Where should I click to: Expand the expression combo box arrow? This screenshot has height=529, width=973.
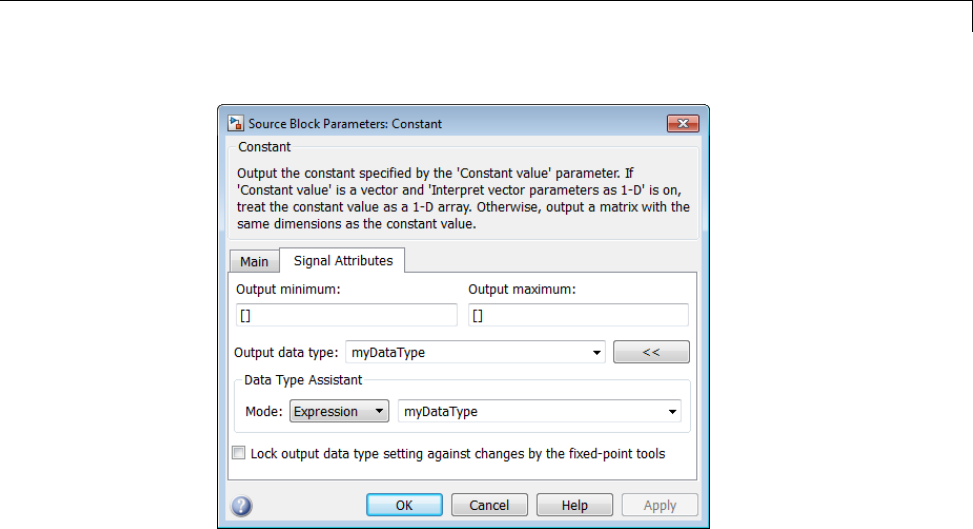point(673,411)
